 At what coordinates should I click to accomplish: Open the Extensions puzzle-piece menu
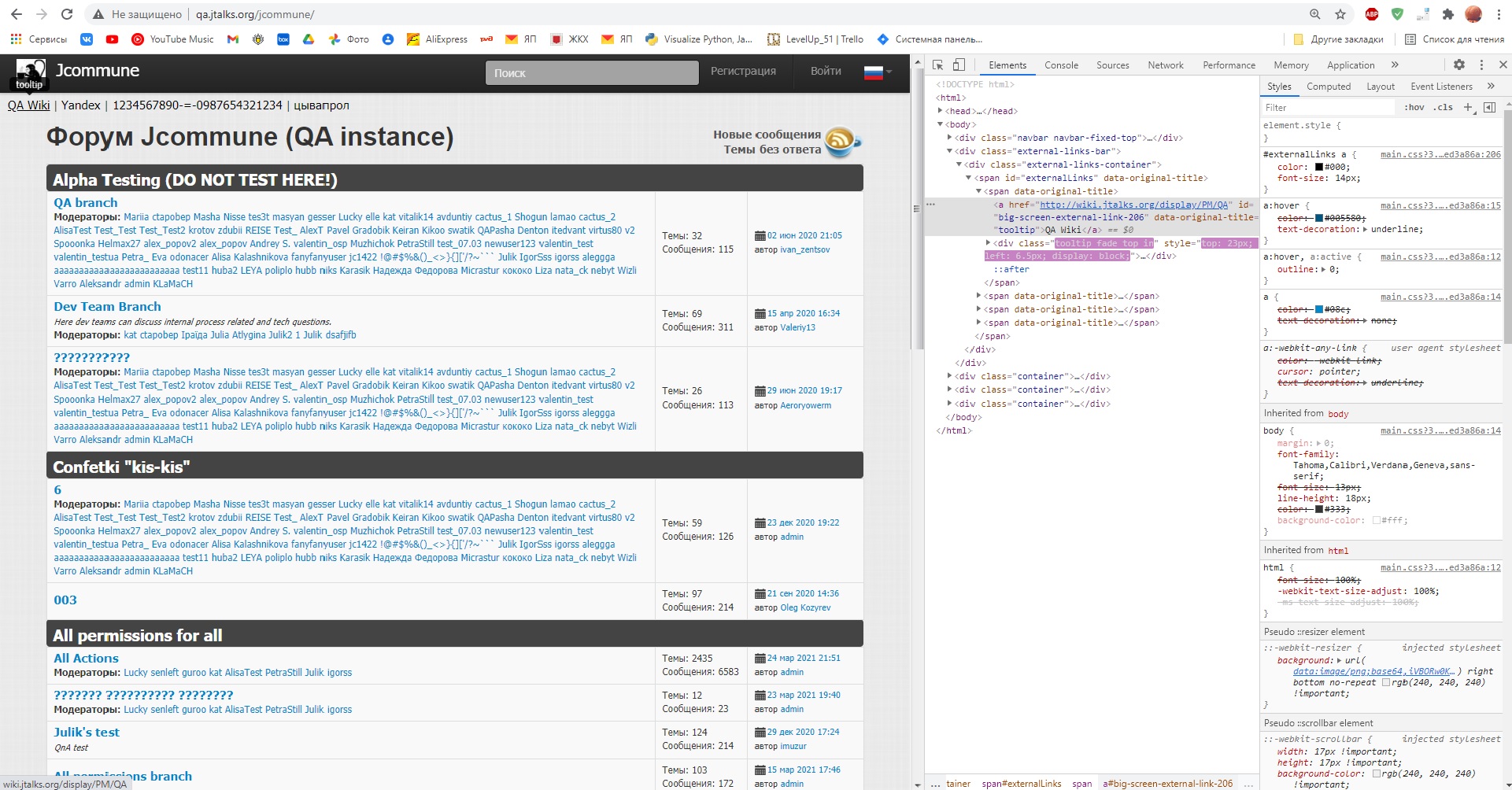[1447, 14]
